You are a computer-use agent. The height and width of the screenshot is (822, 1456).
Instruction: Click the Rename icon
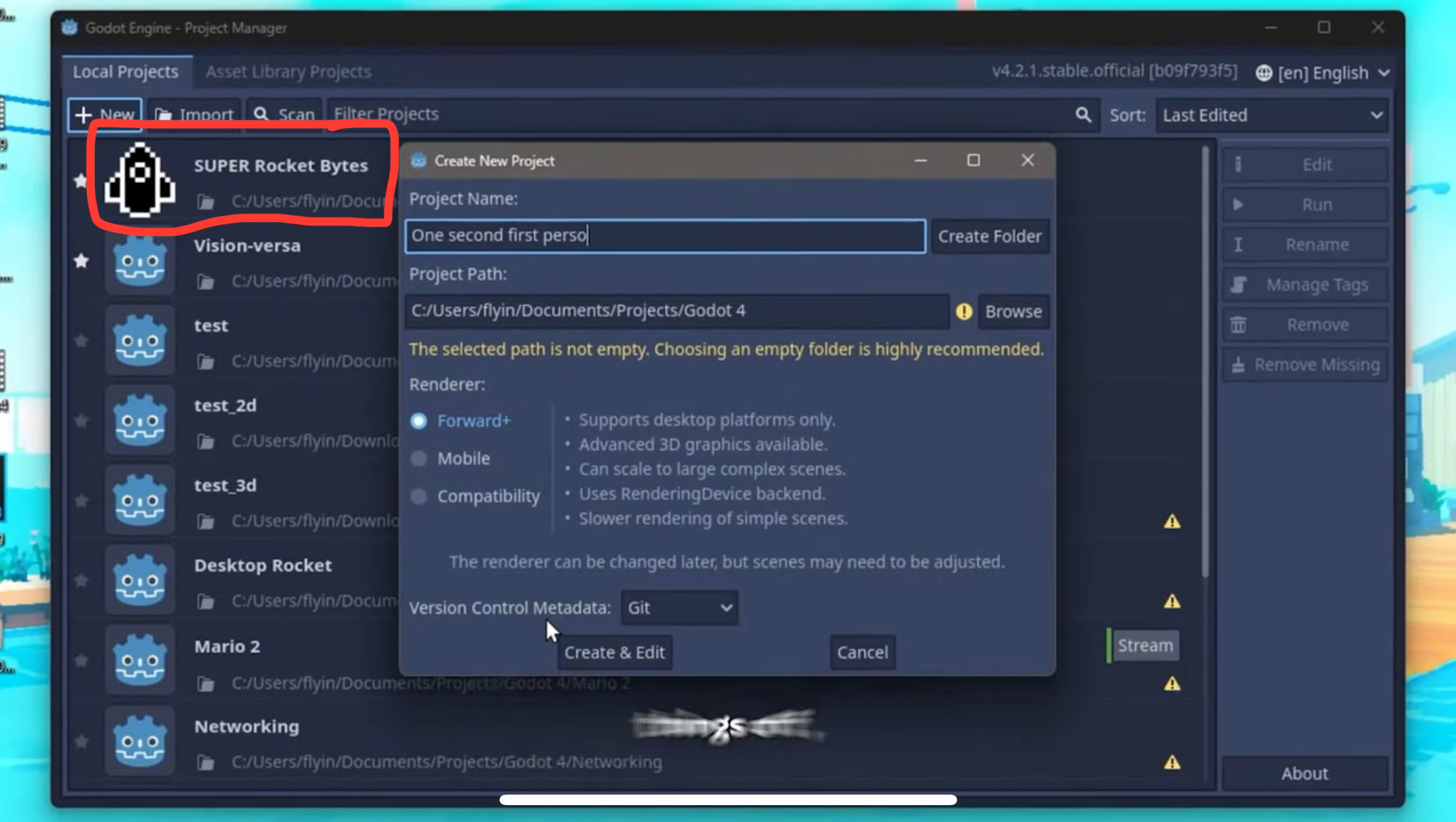click(1239, 244)
